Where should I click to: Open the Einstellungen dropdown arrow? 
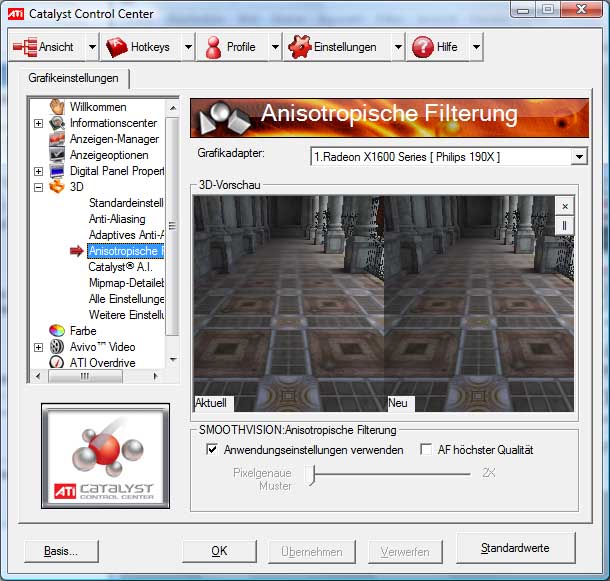pos(398,47)
